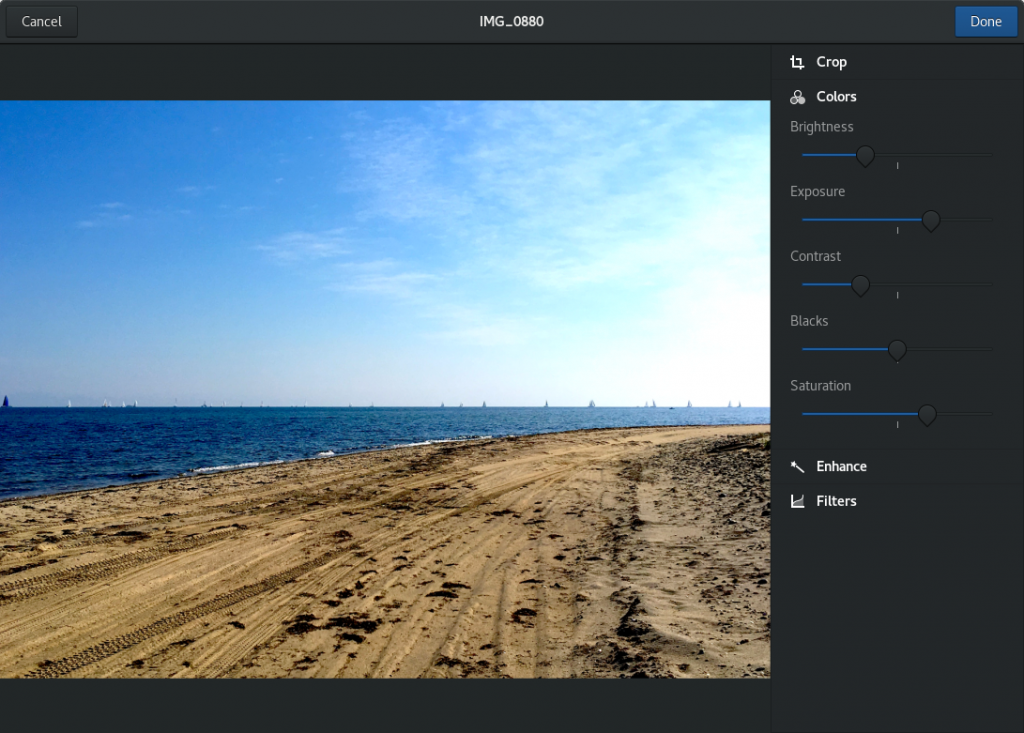Click the Saturation slider knob
The width and height of the screenshot is (1024, 733).
[x=927, y=414]
